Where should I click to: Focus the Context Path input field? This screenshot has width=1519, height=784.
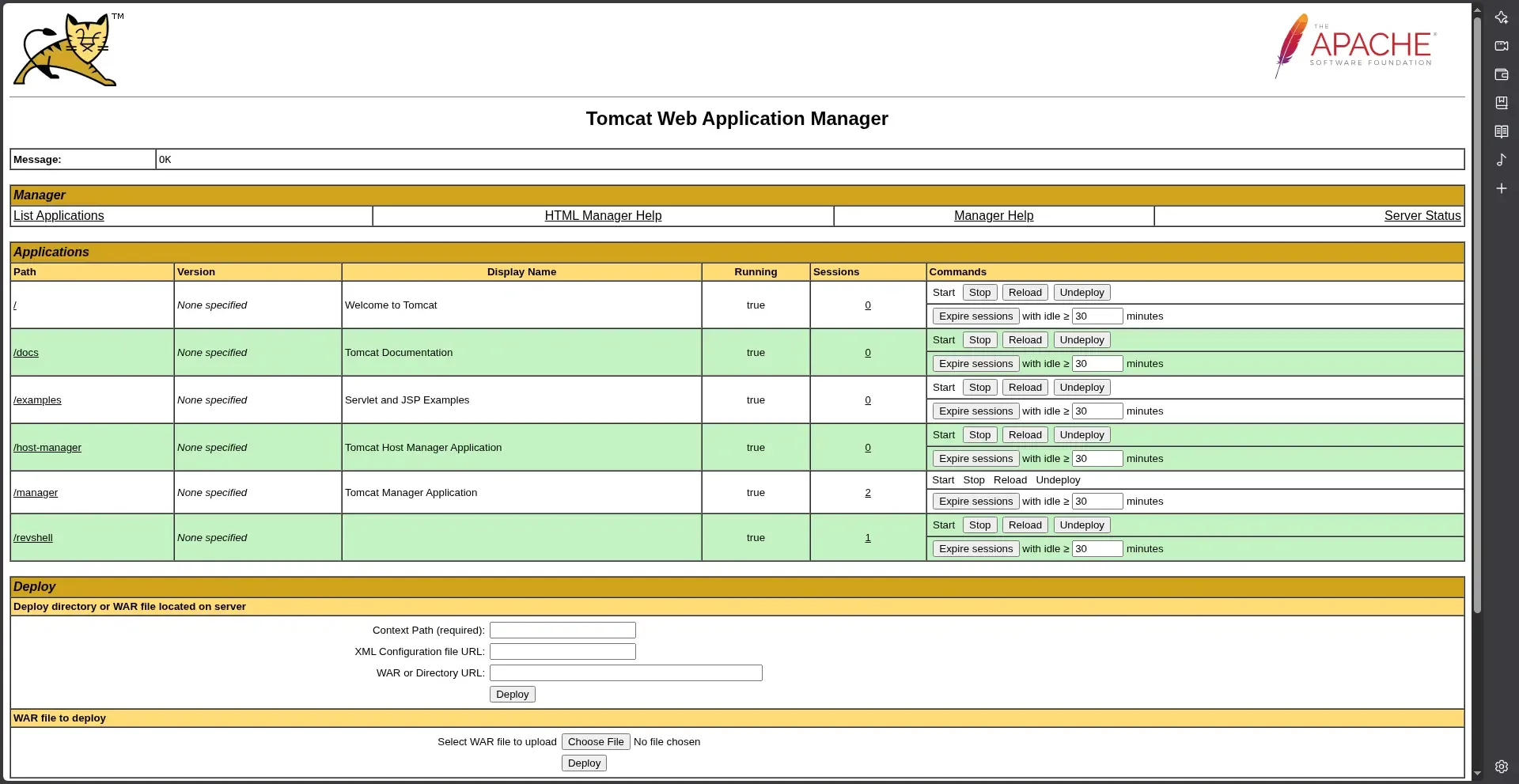pyautogui.click(x=563, y=631)
